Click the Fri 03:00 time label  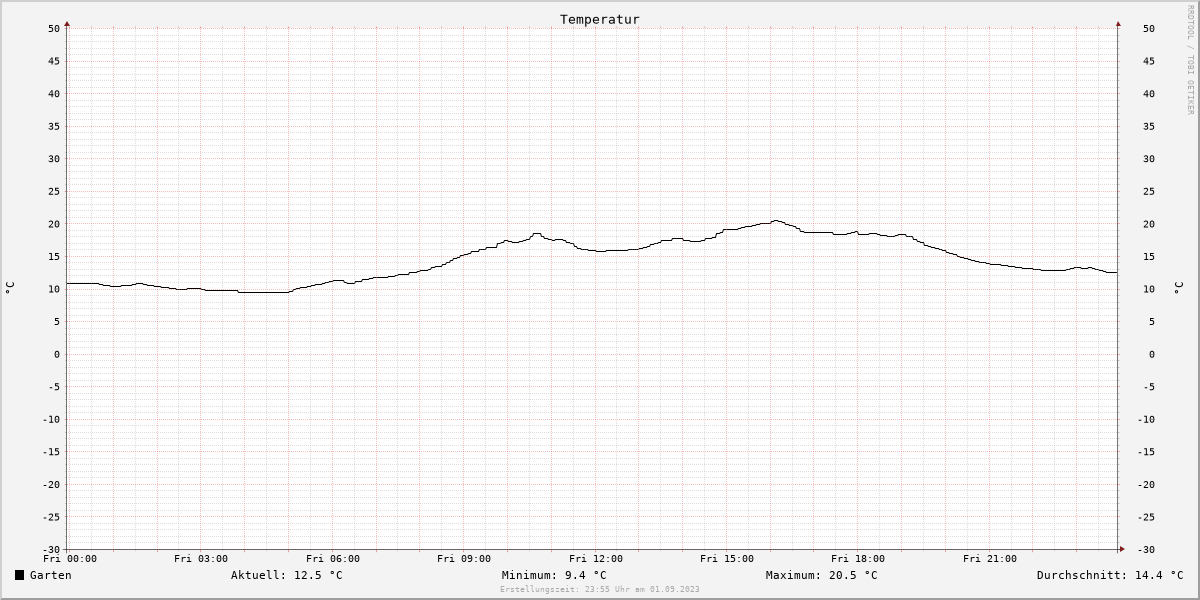tap(201, 559)
